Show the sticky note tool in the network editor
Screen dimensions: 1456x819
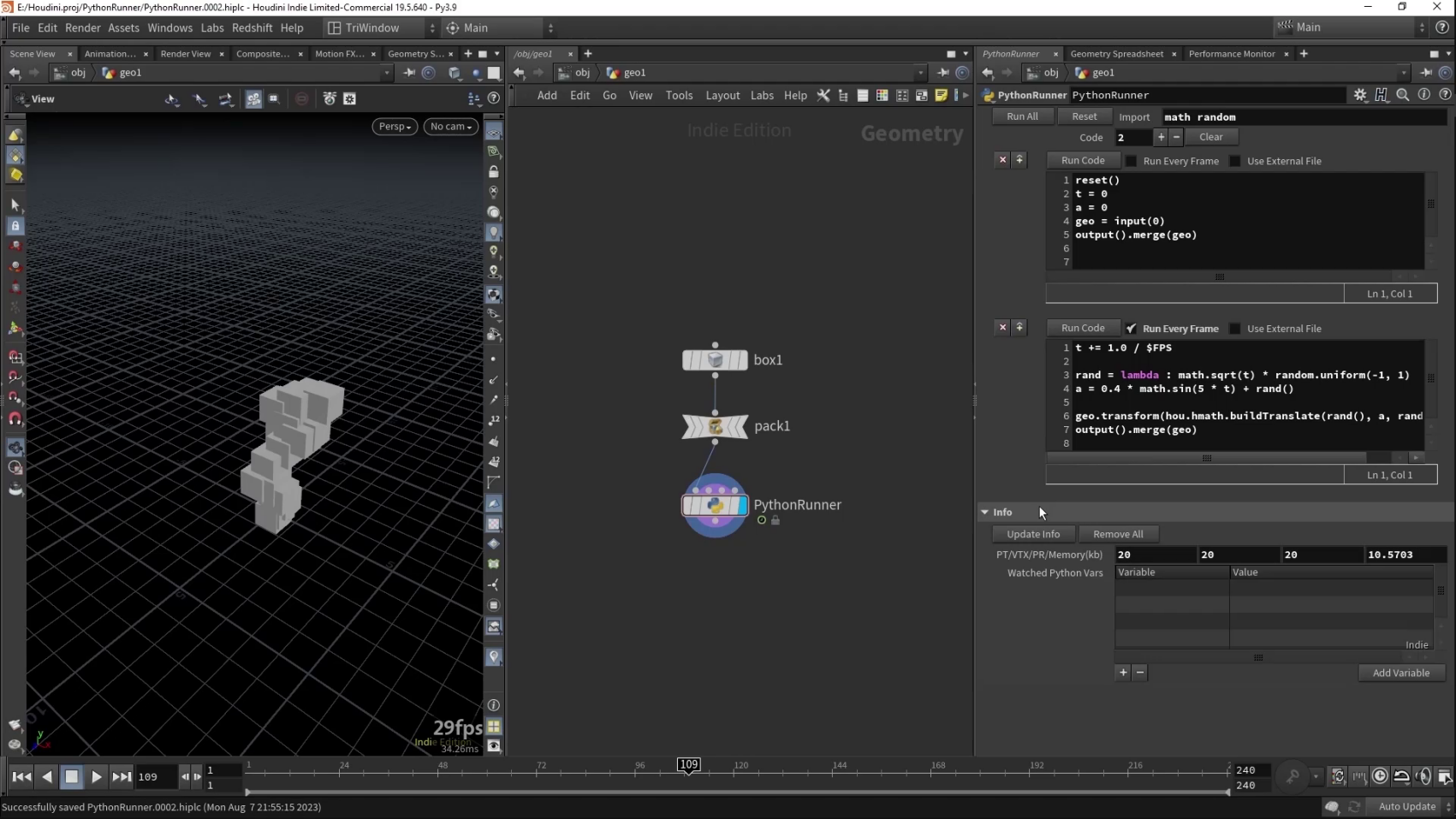[941, 95]
